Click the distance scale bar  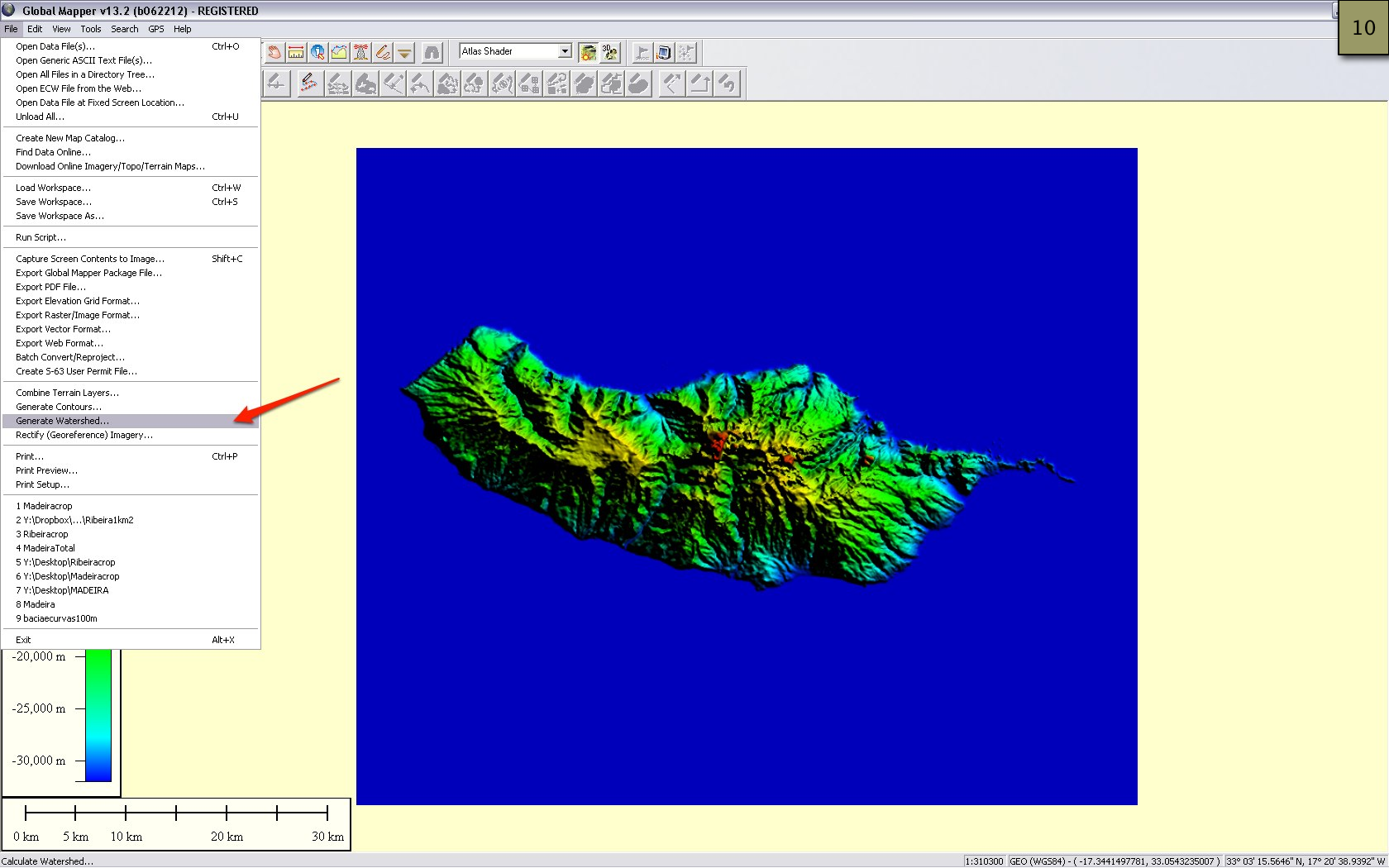click(x=176, y=824)
